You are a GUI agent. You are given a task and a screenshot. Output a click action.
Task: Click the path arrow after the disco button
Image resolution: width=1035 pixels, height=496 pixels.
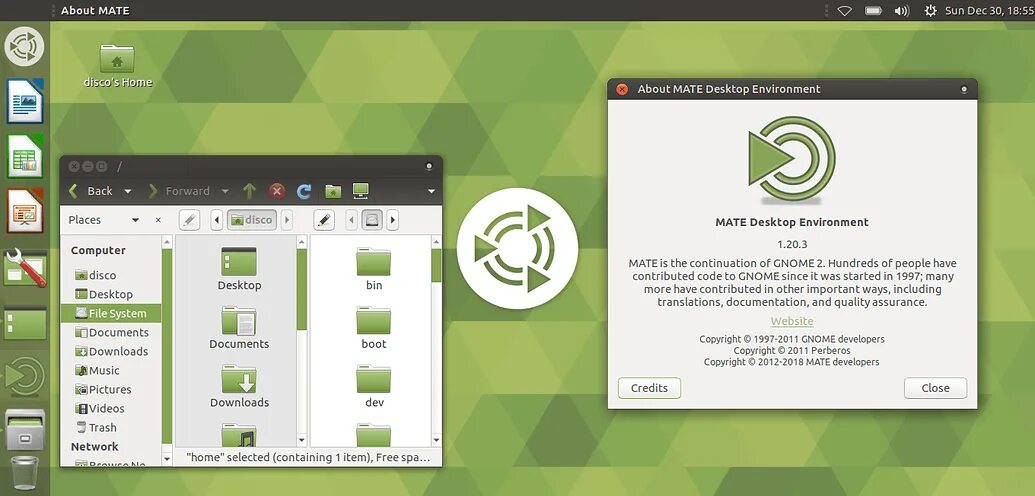(286, 220)
